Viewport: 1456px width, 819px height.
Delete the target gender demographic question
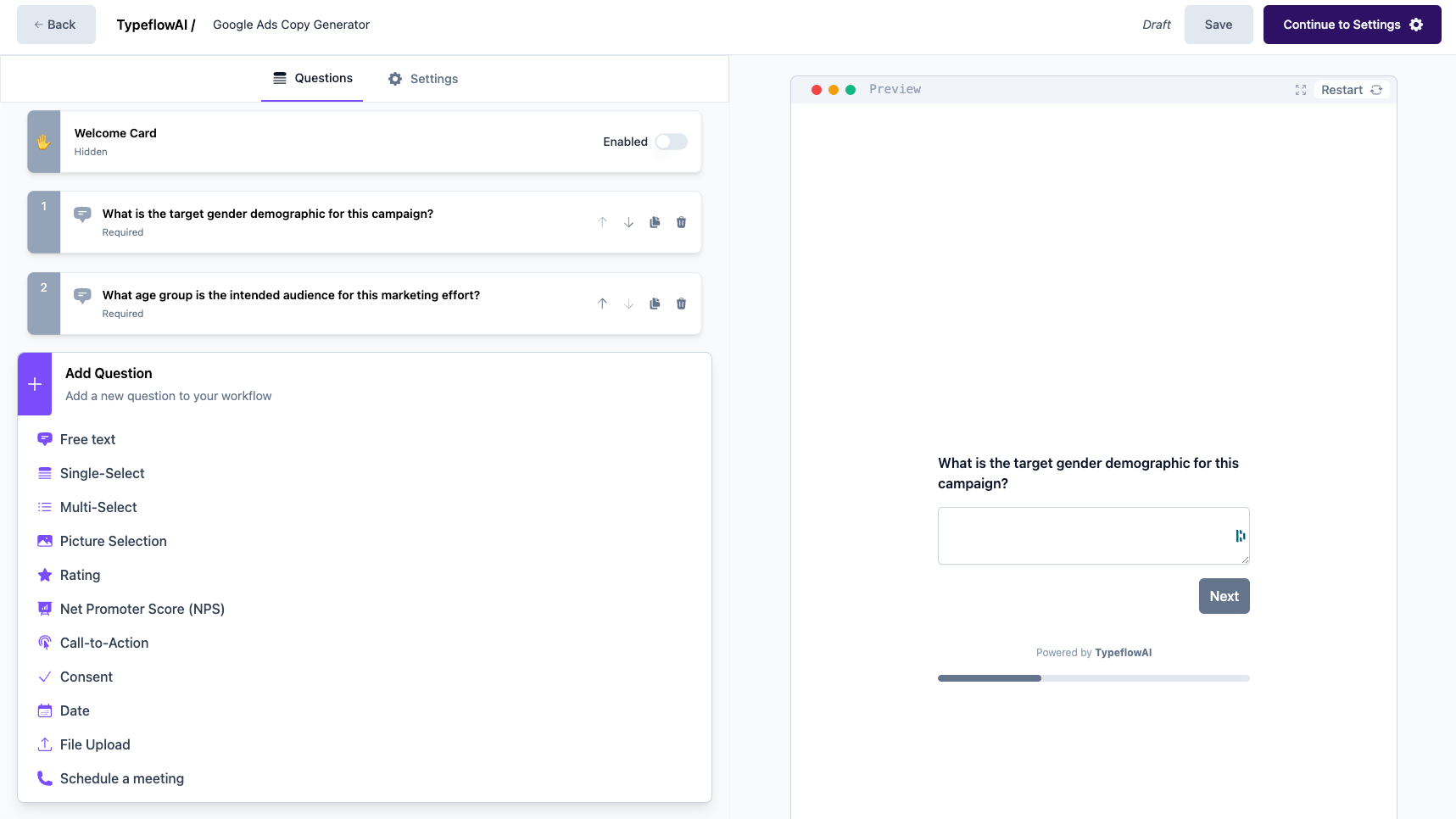click(x=681, y=222)
